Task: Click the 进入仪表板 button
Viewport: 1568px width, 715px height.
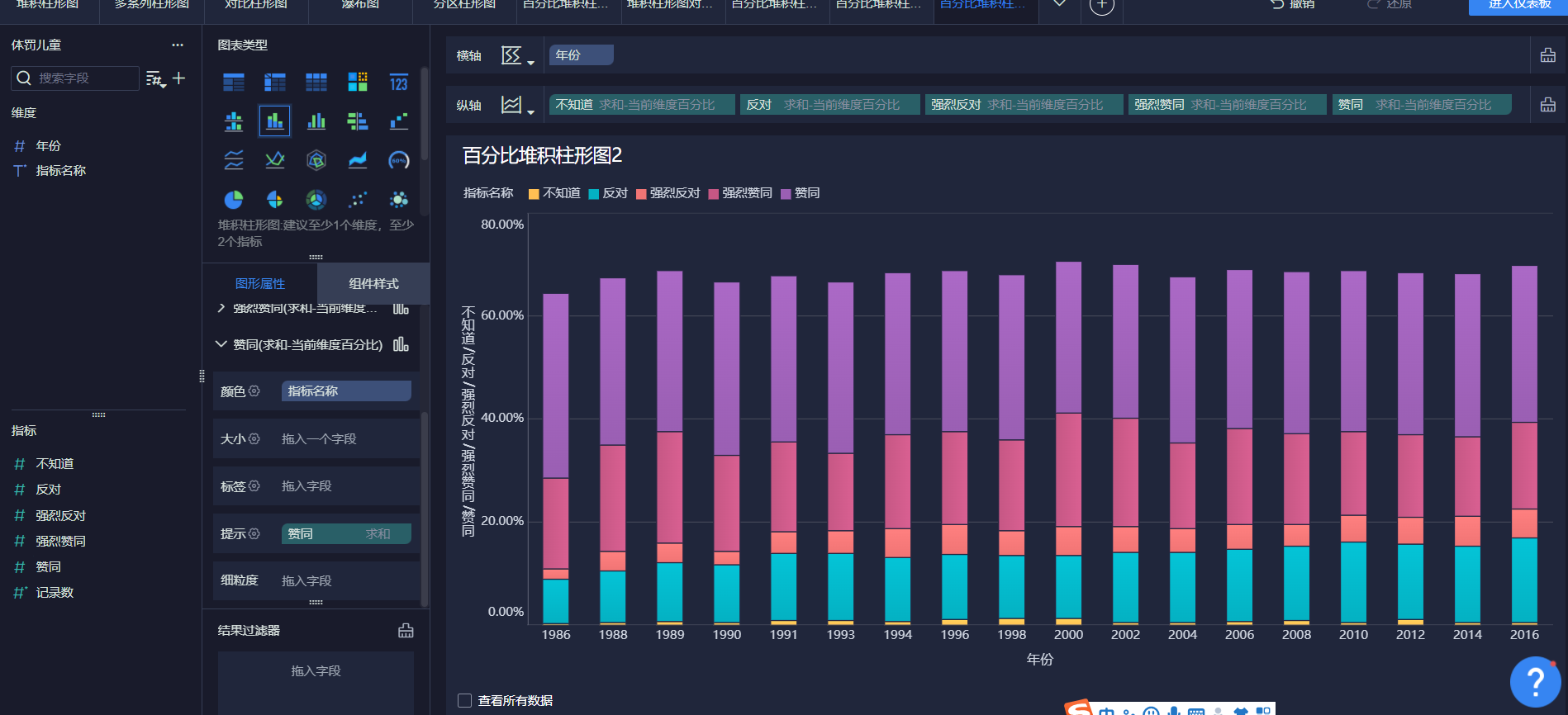Action: tap(1518, 5)
